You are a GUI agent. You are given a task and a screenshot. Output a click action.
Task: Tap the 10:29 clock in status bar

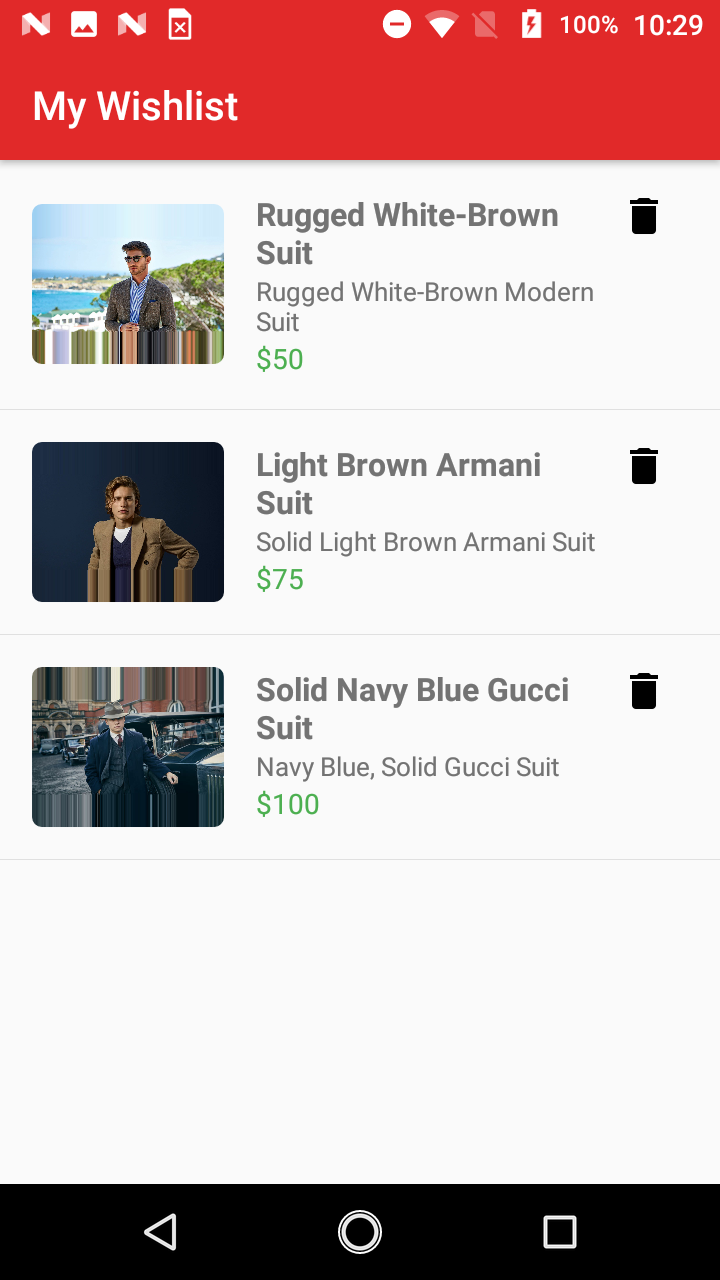pyautogui.click(x=668, y=24)
